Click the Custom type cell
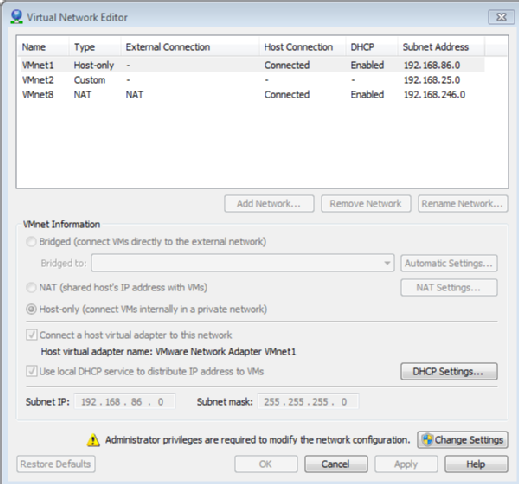The image size is (519, 484). [x=89, y=80]
